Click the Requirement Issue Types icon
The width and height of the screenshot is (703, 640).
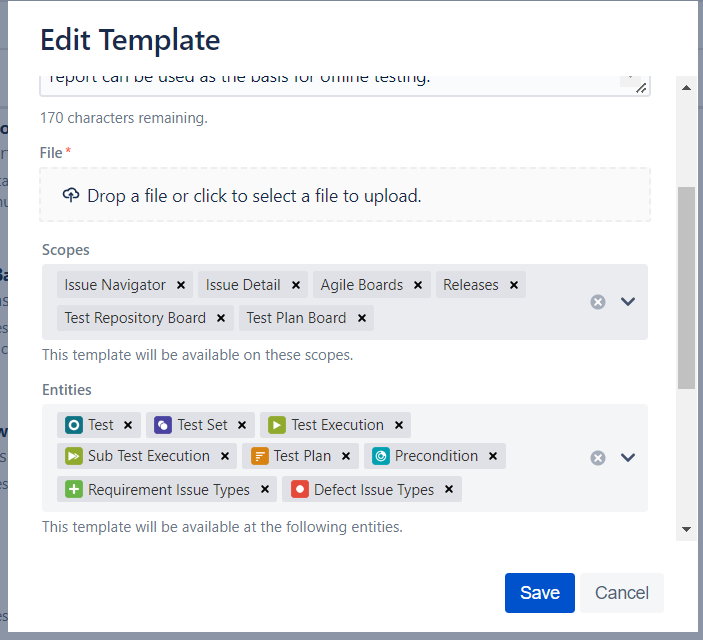[x=73, y=490]
